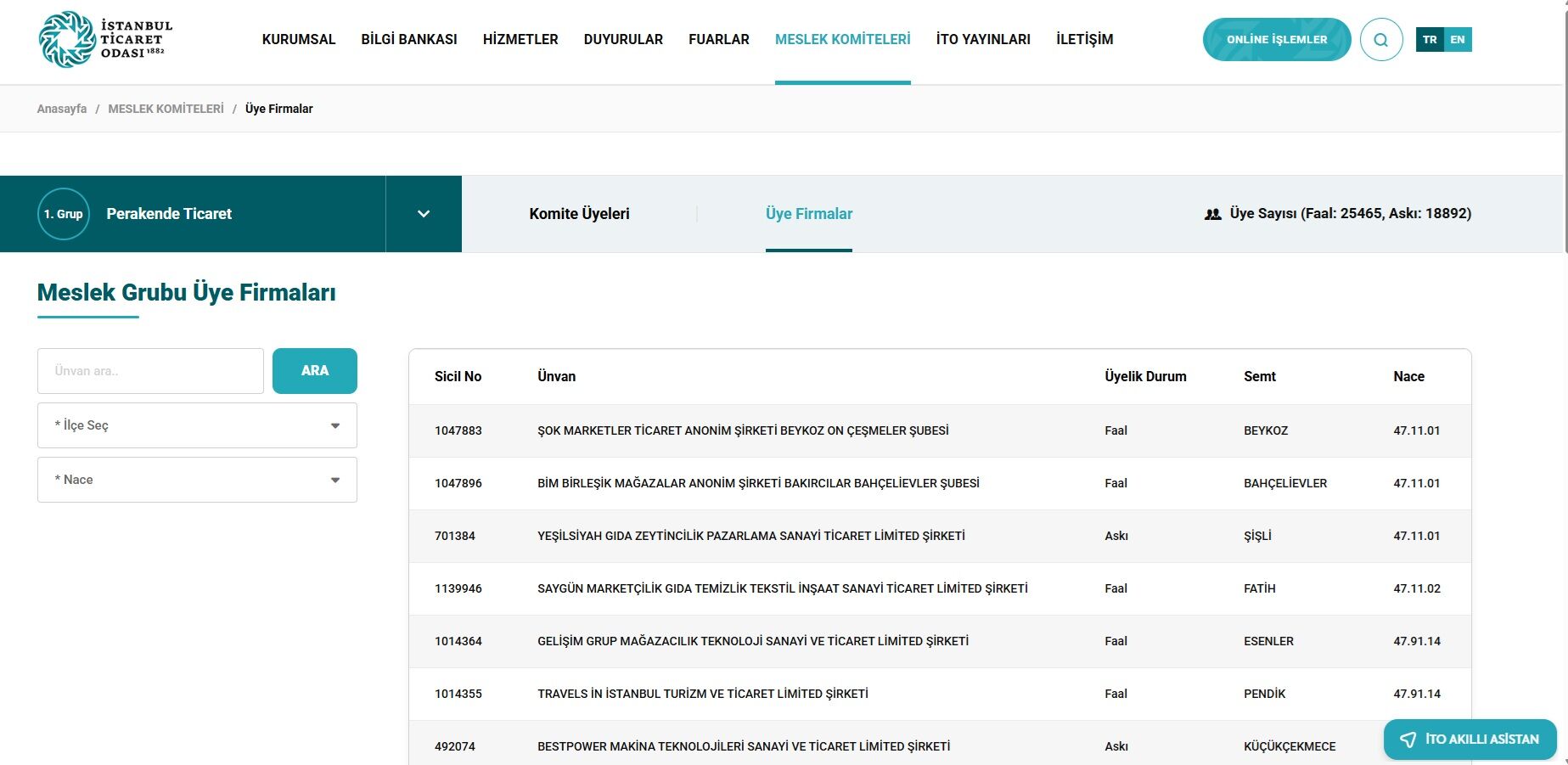Click the Meslek Grubu Üye Firmaları heading
The height and width of the screenshot is (765, 1568).
coord(187,292)
